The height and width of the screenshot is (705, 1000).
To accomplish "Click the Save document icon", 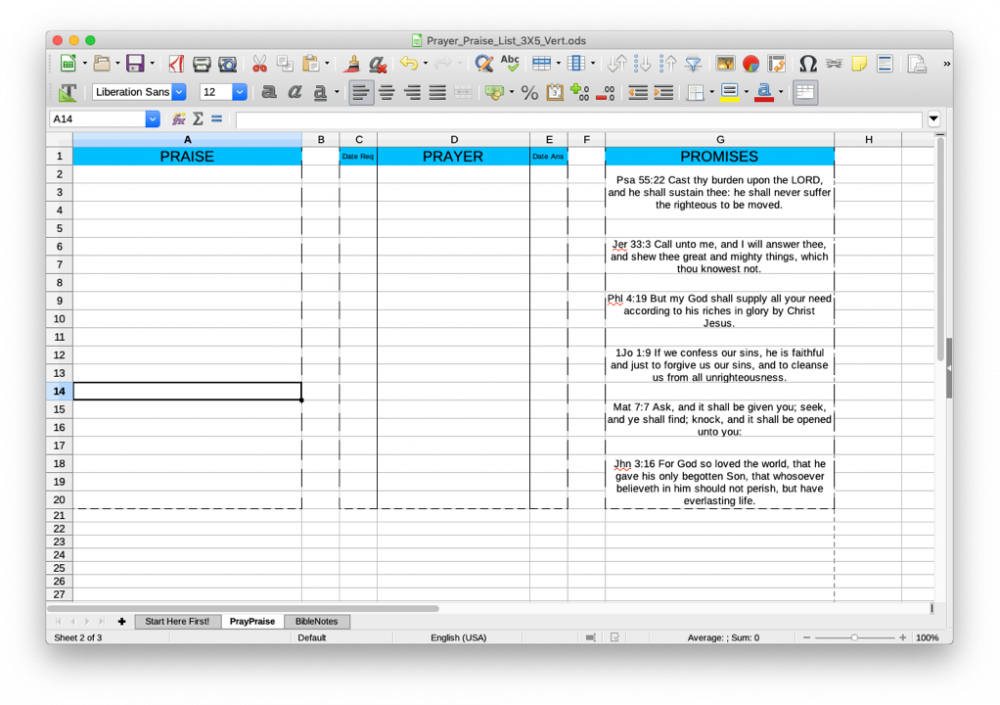I will point(134,64).
